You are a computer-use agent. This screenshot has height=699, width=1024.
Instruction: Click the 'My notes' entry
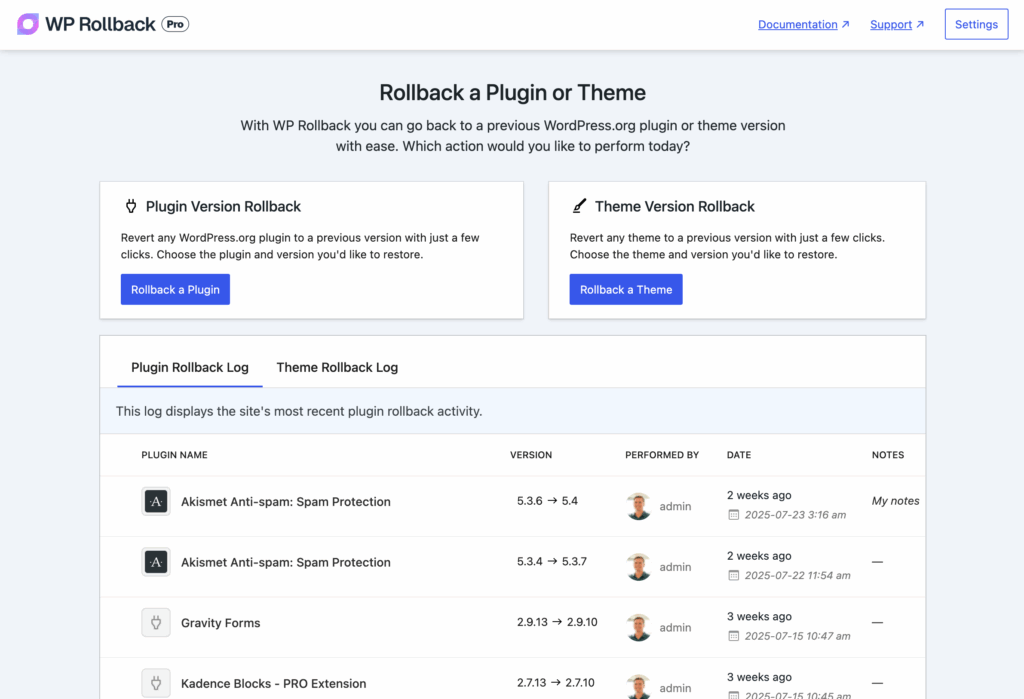[x=895, y=501]
